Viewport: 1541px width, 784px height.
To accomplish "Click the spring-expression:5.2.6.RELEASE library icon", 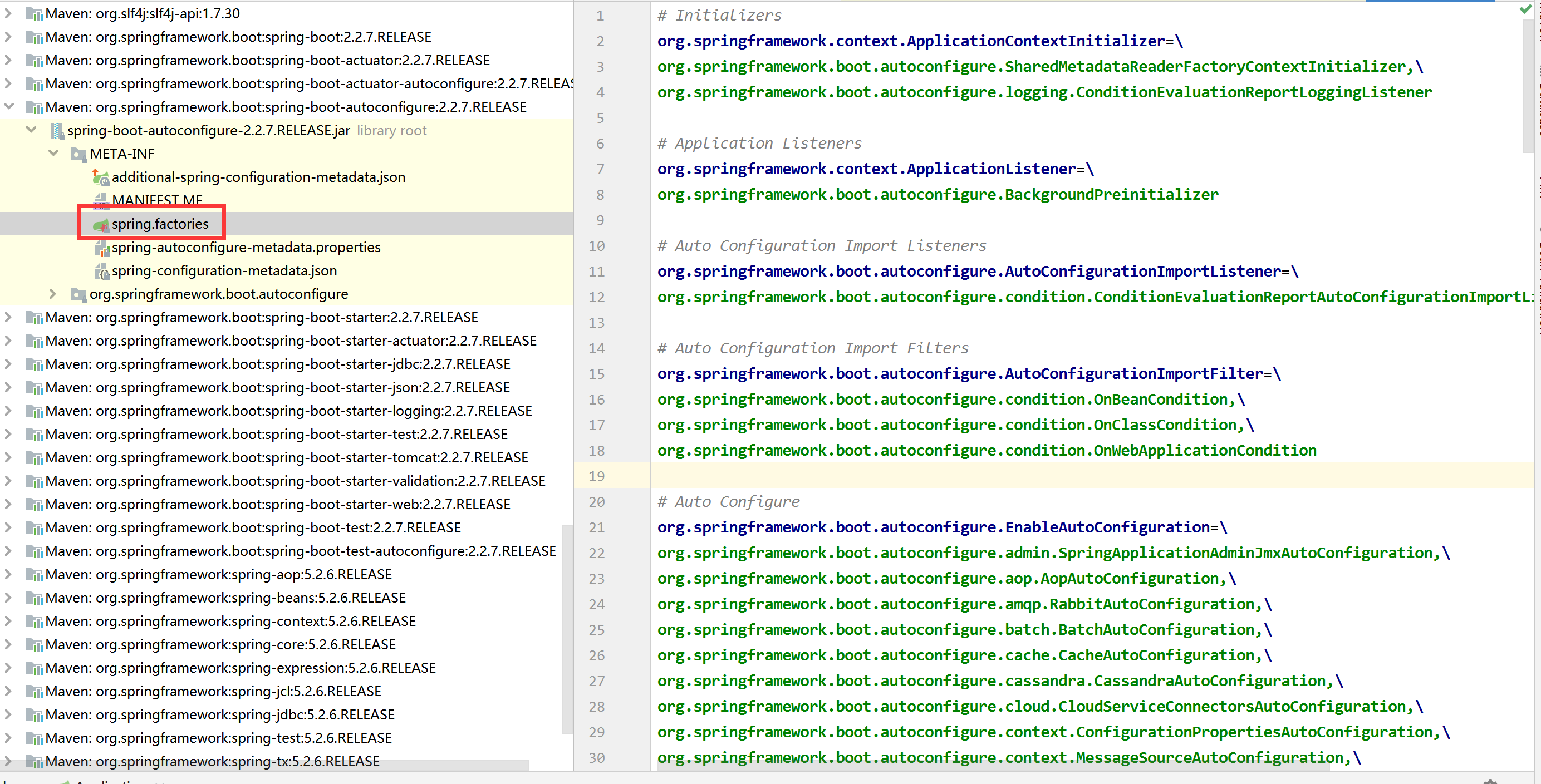I will tap(35, 668).
